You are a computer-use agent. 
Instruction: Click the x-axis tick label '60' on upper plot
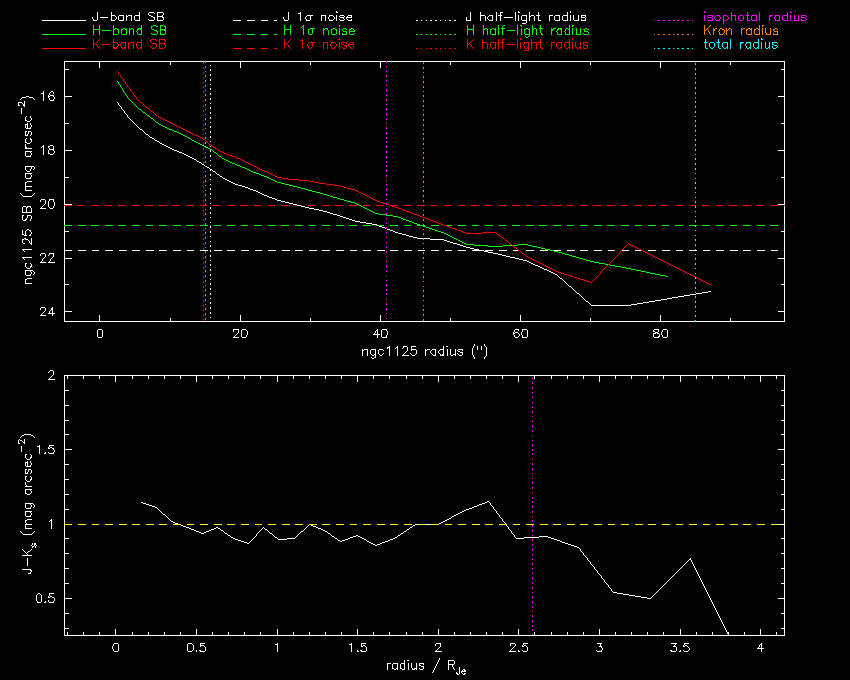click(520, 334)
